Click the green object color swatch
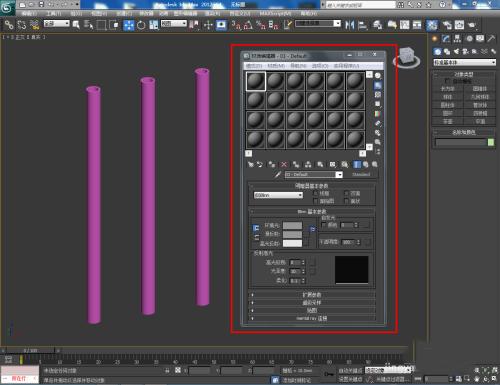The width and height of the screenshot is (500, 385). 491,142
